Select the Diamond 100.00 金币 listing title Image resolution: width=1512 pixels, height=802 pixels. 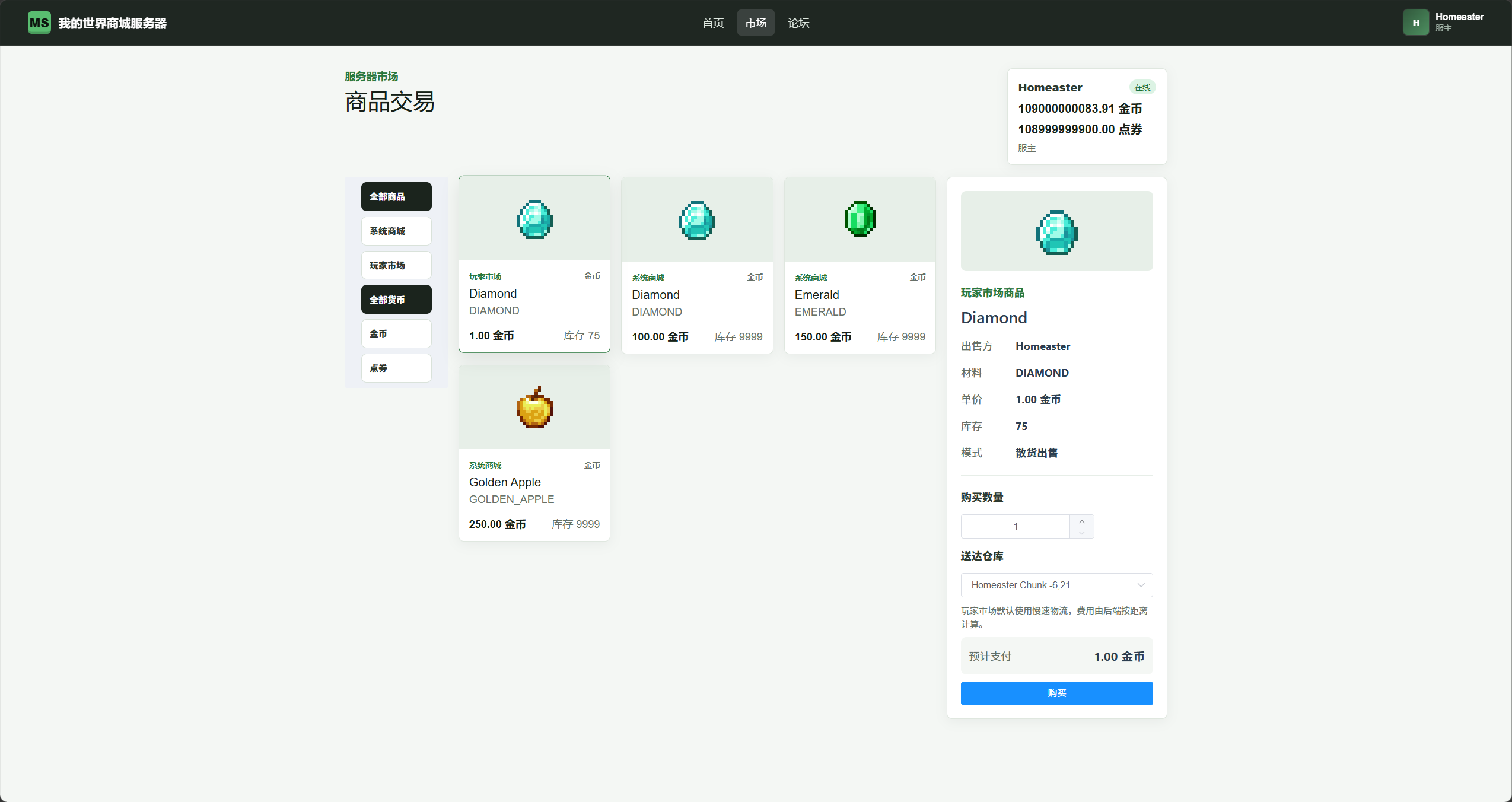655,295
